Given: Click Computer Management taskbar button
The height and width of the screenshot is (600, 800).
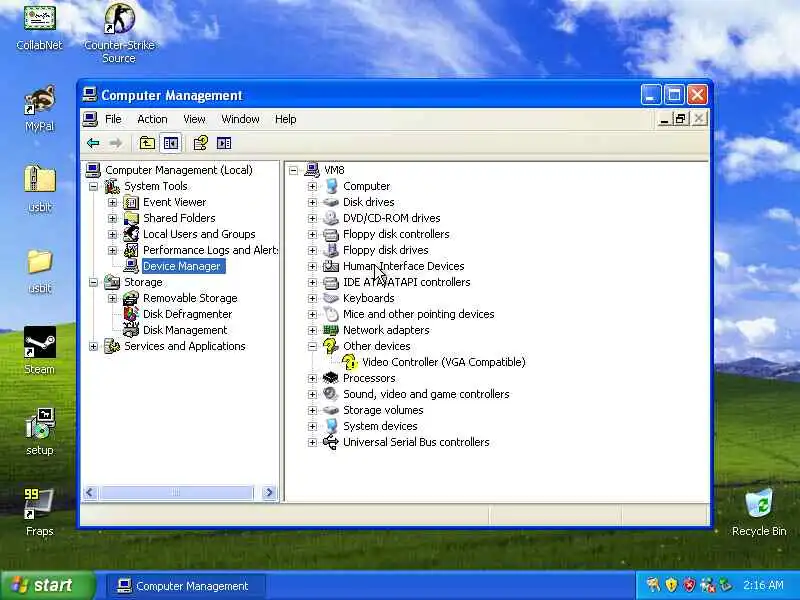Looking at the screenshot, I should [186, 586].
